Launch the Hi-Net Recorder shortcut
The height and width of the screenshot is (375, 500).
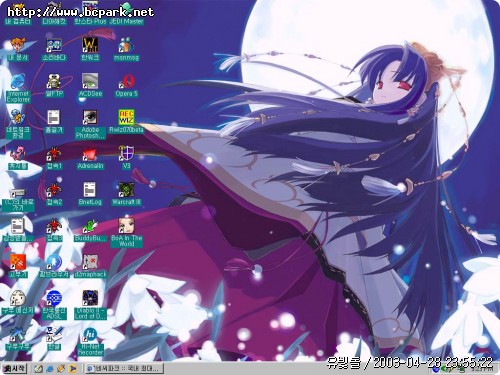90,341
